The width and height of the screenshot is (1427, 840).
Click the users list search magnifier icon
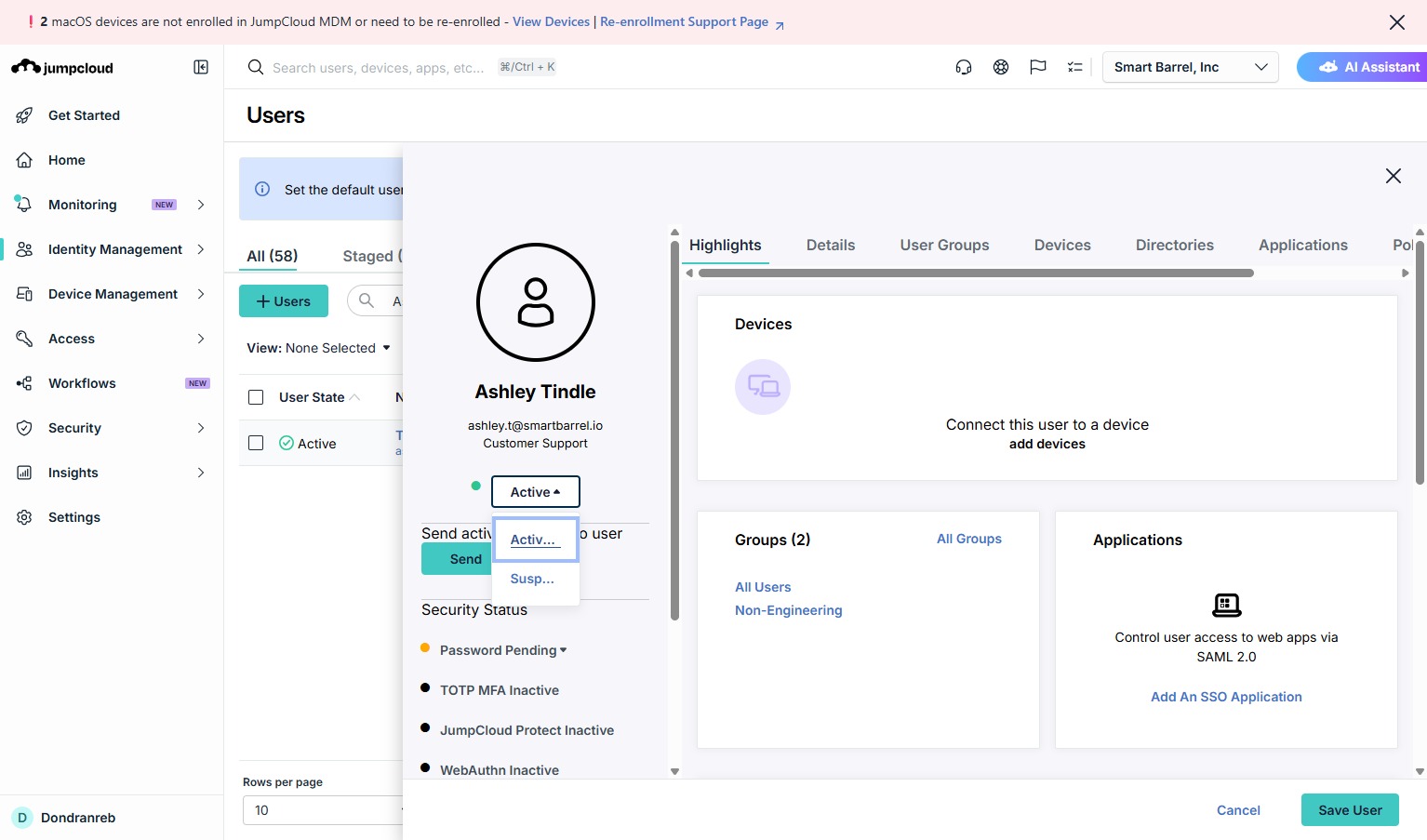click(367, 300)
